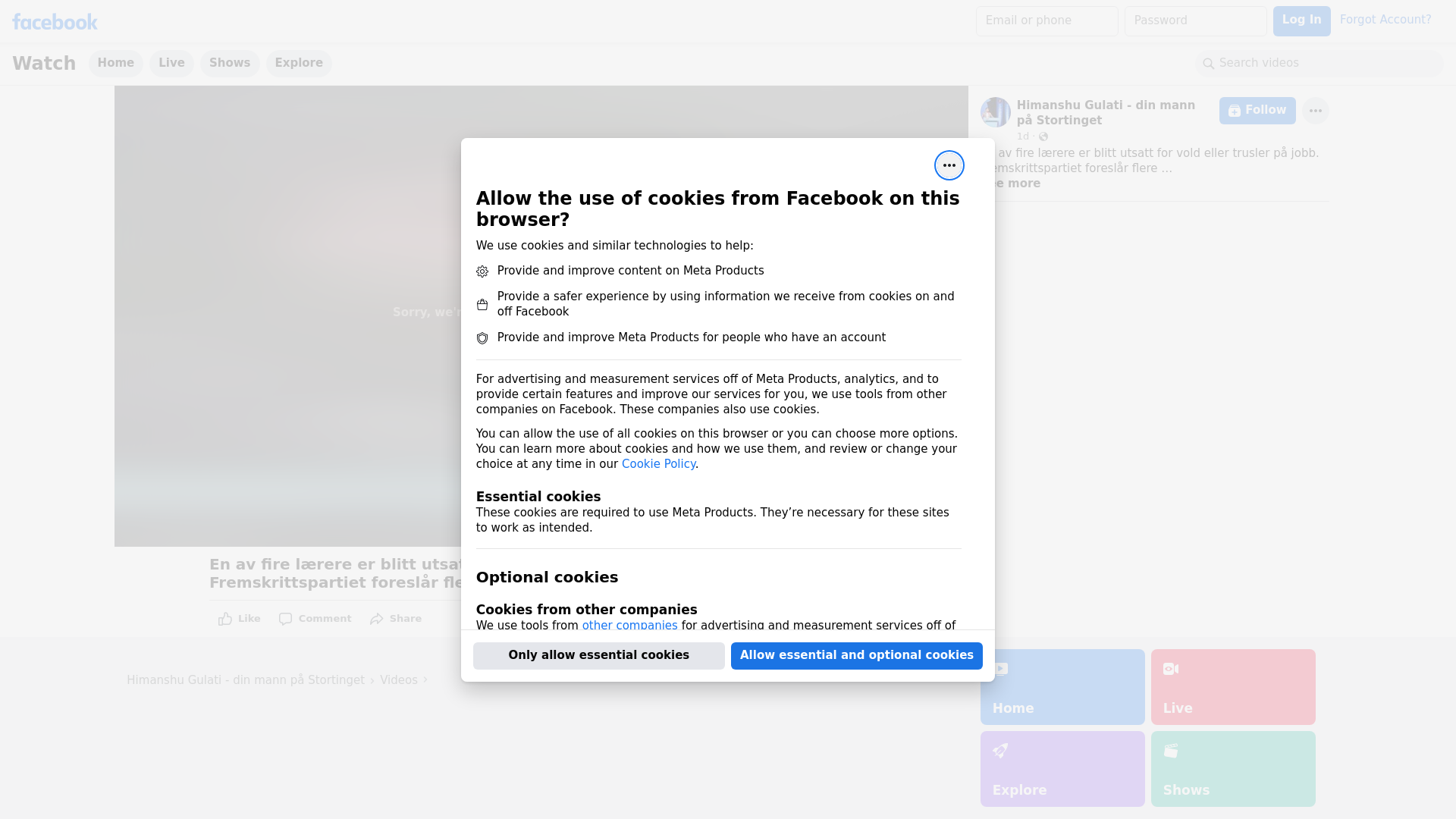Image resolution: width=1456 pixels, height=819 pixels.
Task: Click the video title below the player
Action: click(x=336, y=573)
